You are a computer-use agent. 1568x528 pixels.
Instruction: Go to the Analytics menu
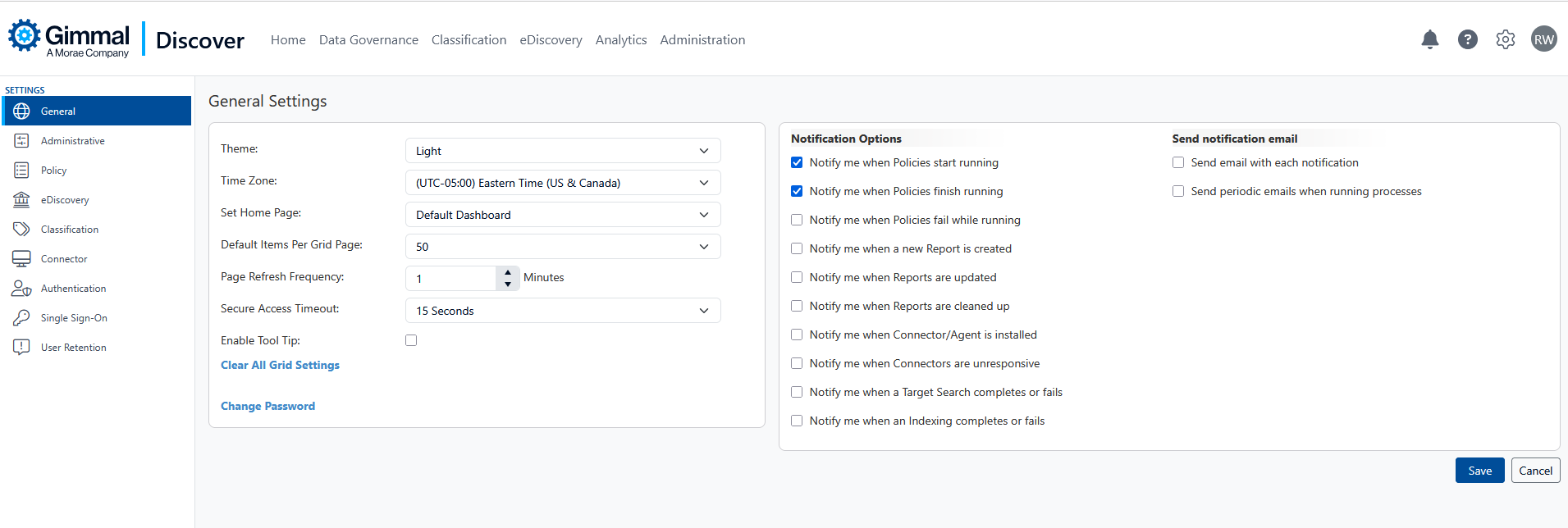coord(621,39)
